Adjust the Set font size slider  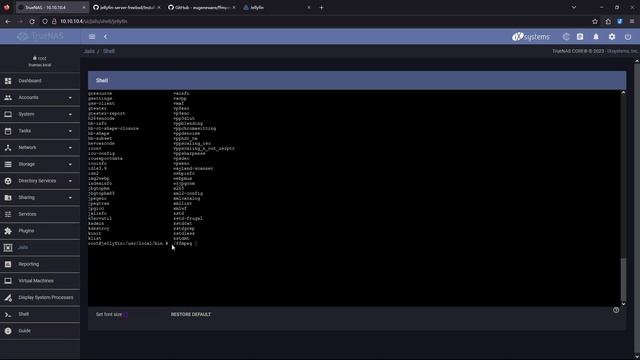pyautogui.click(x=126, y=315)
